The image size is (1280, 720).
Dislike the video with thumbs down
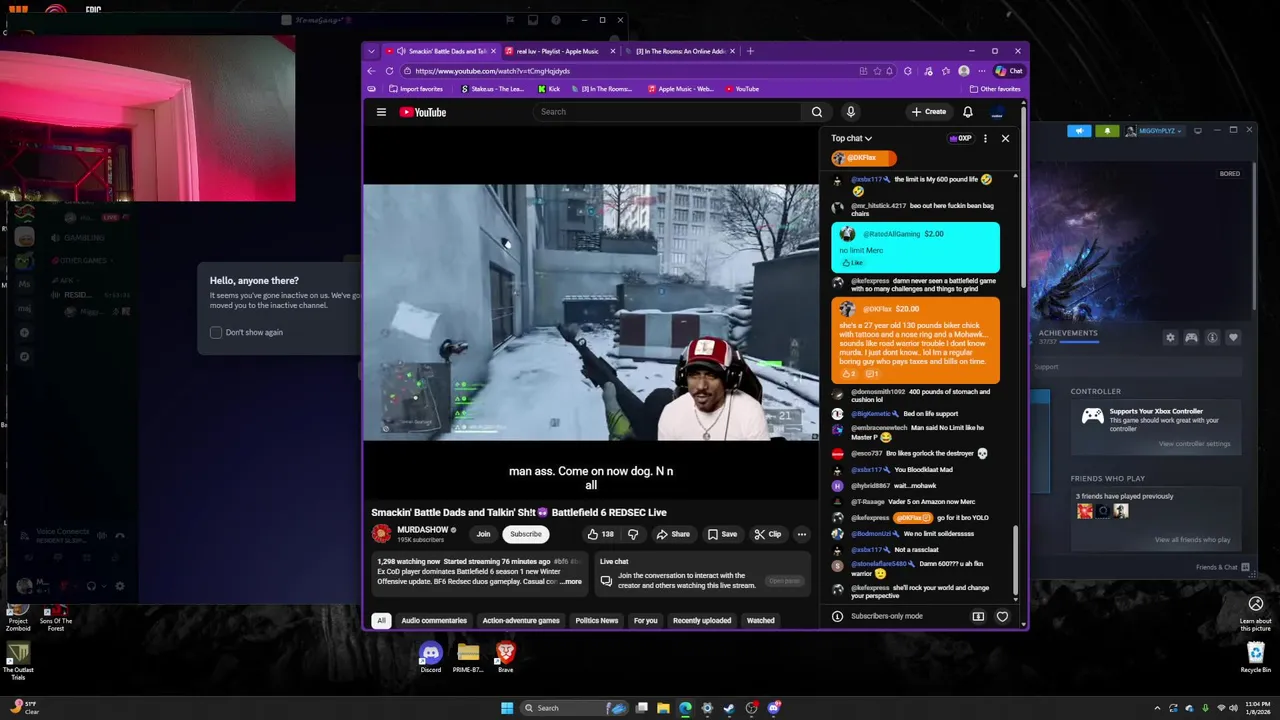pyautogui.click(x=632, y=534)
